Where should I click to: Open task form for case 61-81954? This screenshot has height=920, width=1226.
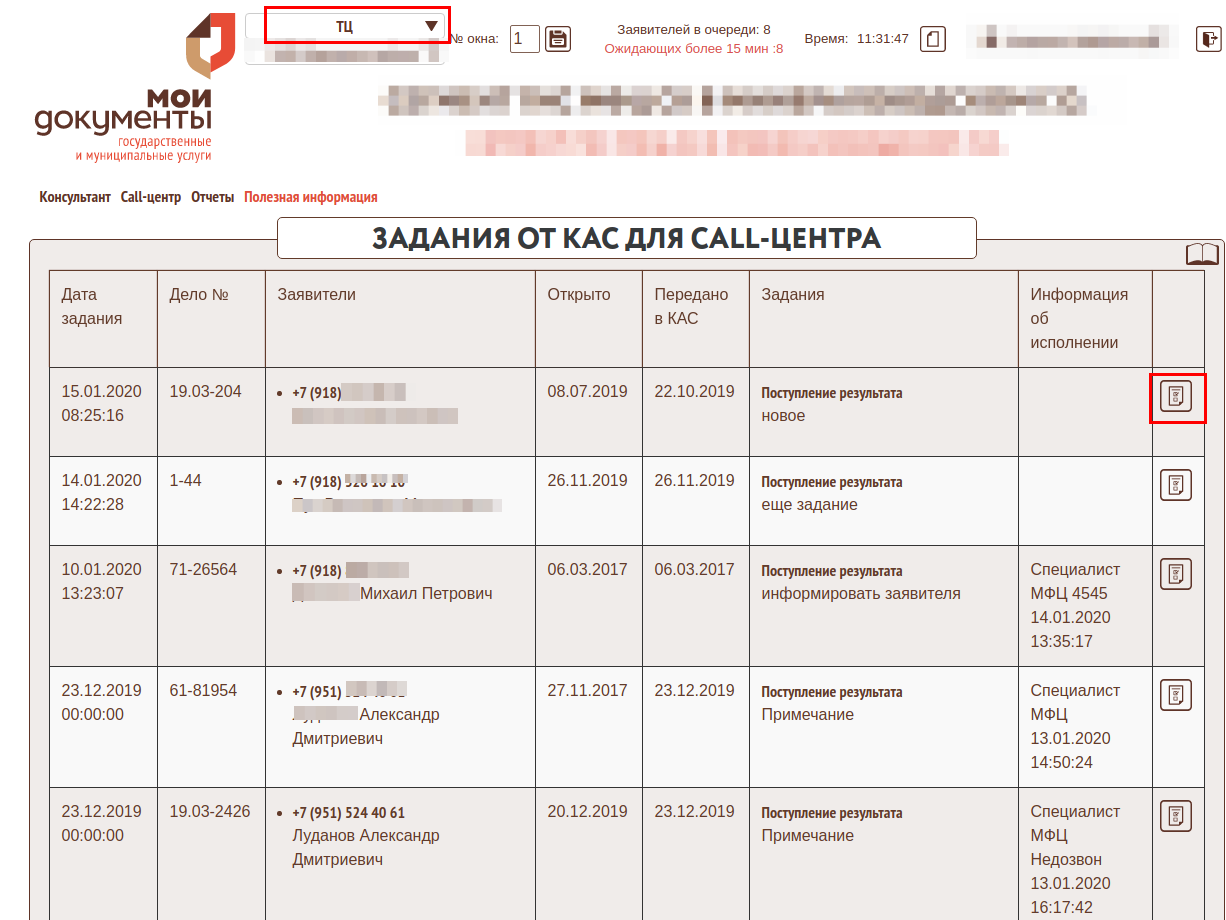[1176, 695]
